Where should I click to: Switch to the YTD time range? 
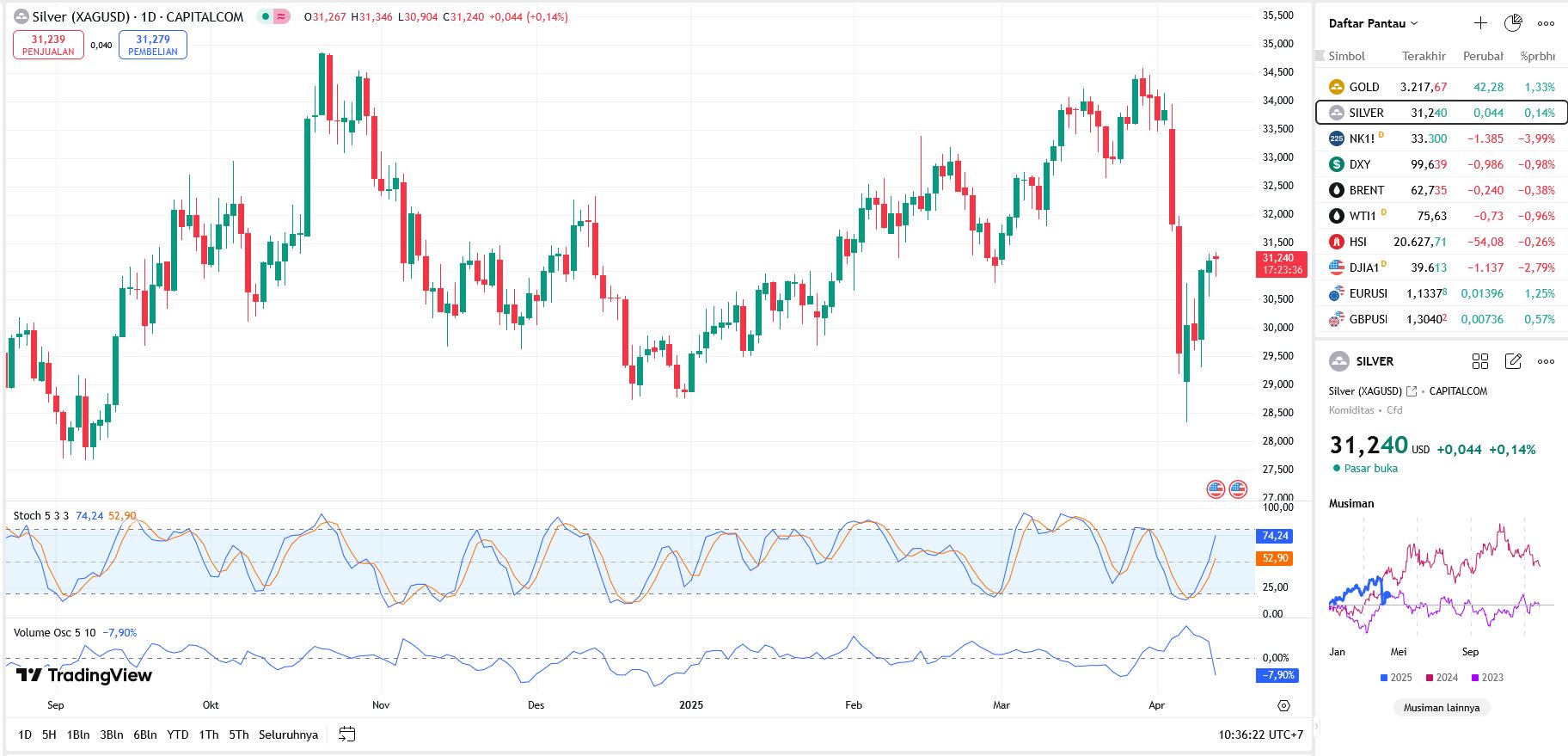pyautogui.click(x=177, y=734)
